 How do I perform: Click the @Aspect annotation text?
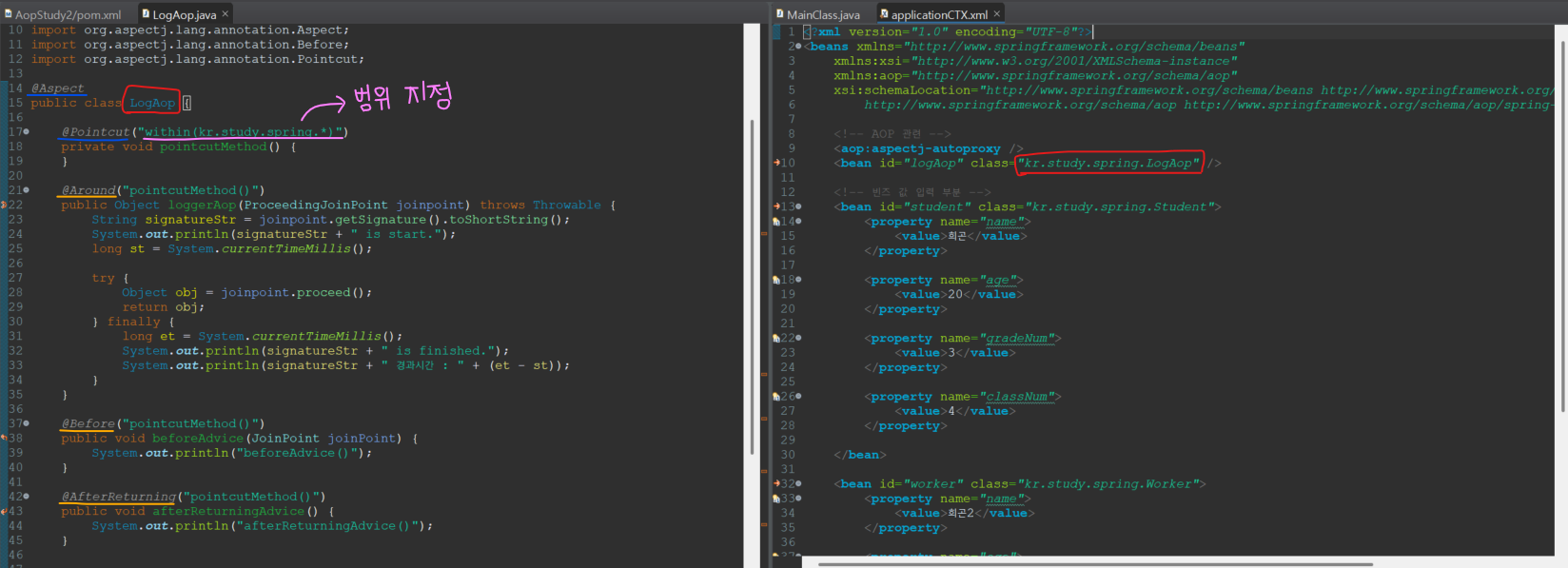point(57,88)
